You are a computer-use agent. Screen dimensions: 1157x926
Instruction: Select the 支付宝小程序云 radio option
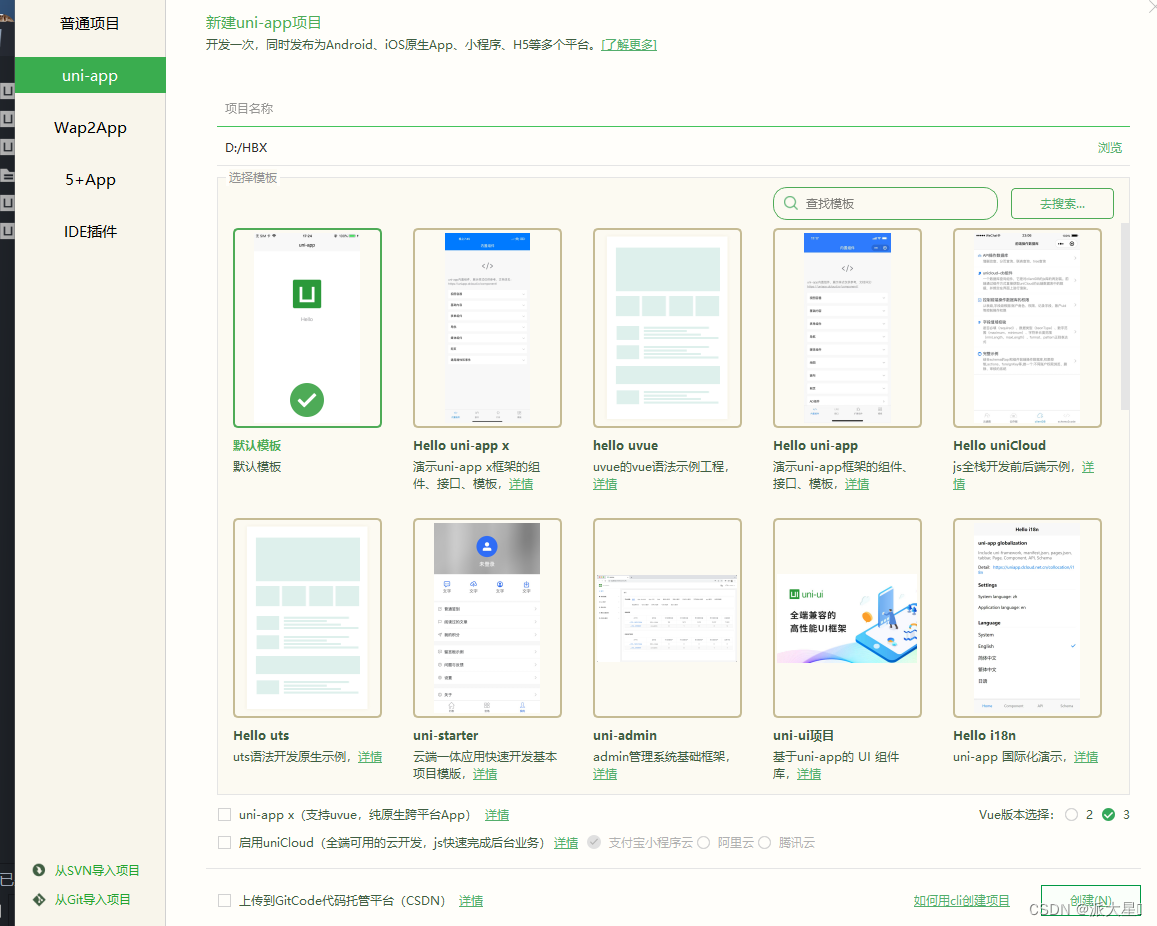pos(594,843)
